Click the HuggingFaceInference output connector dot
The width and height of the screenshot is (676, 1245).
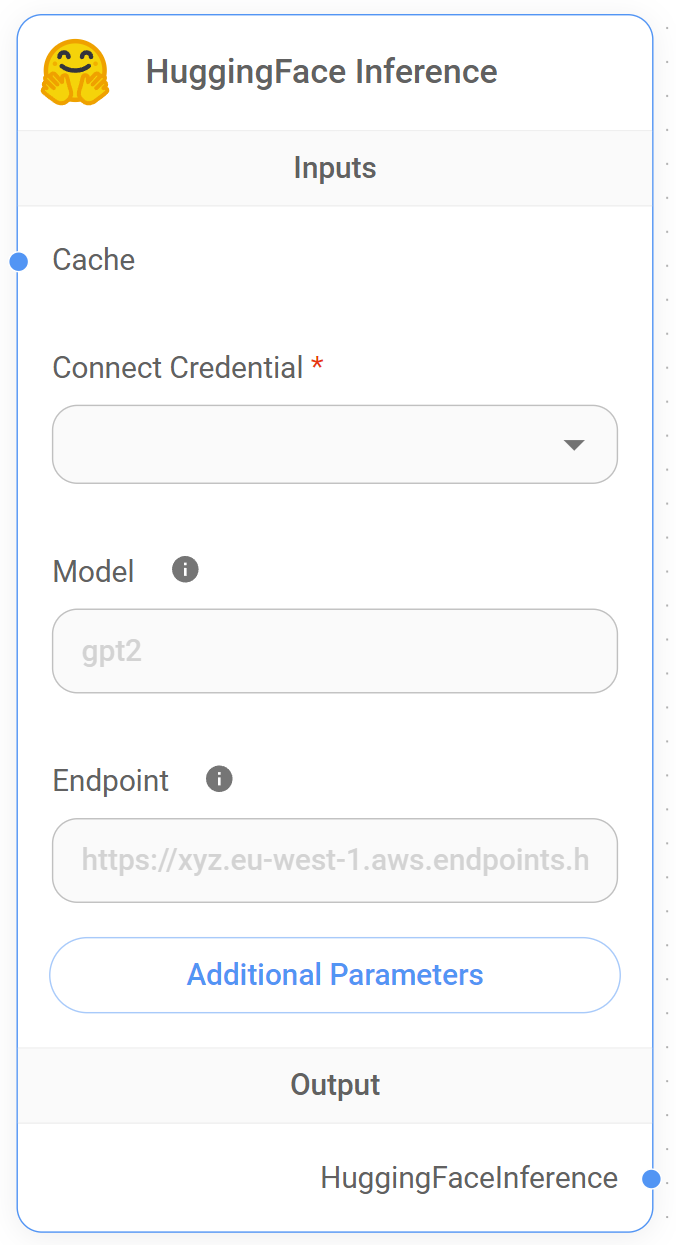[x=651, y=1179]
